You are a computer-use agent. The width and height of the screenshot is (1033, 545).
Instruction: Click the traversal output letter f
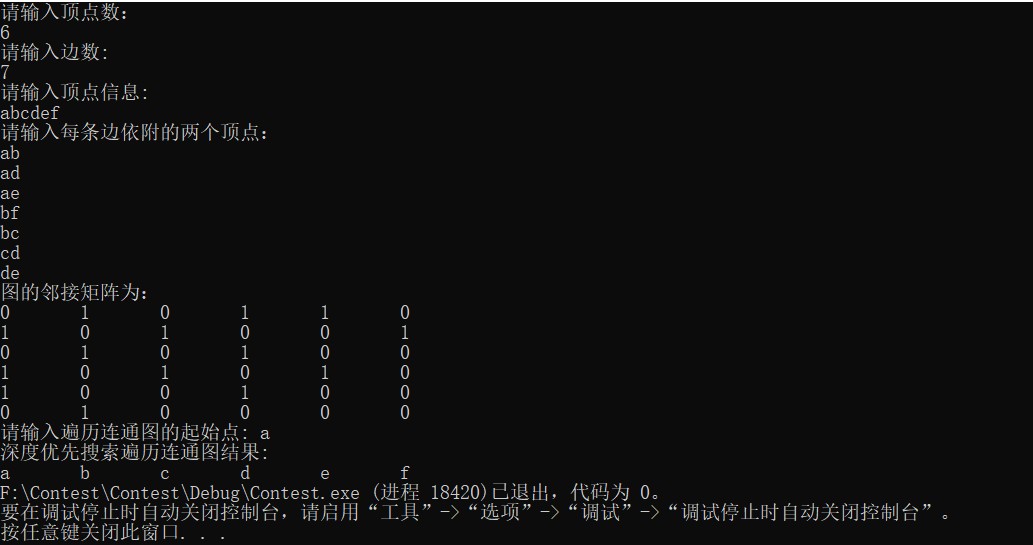pyautogui.click(x=405, y=473)
